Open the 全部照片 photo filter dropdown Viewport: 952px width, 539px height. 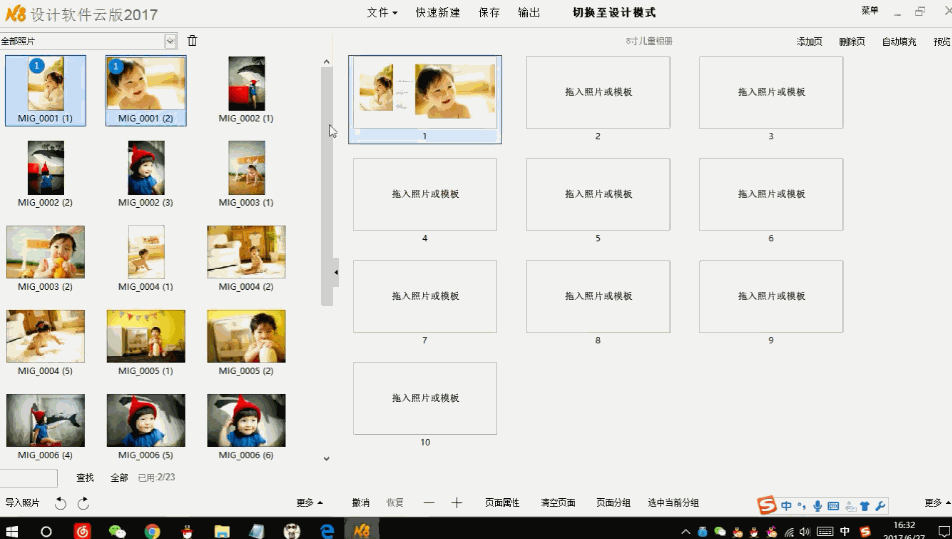[170, 41]
